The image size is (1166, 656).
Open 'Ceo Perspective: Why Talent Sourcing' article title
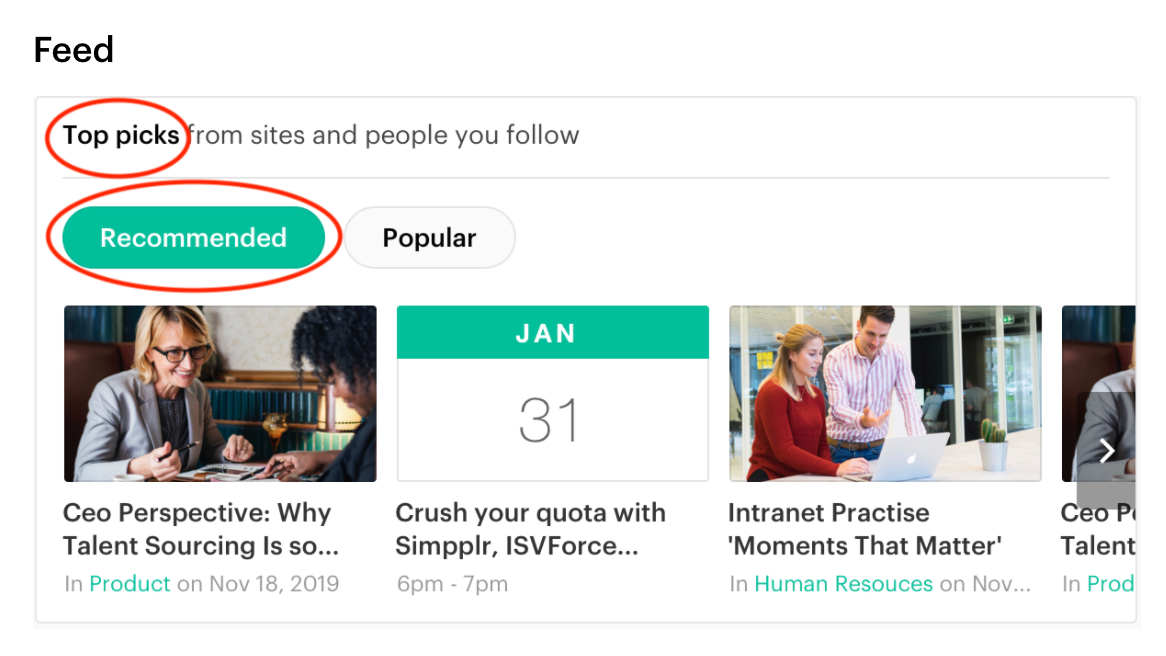pos(200,529)
